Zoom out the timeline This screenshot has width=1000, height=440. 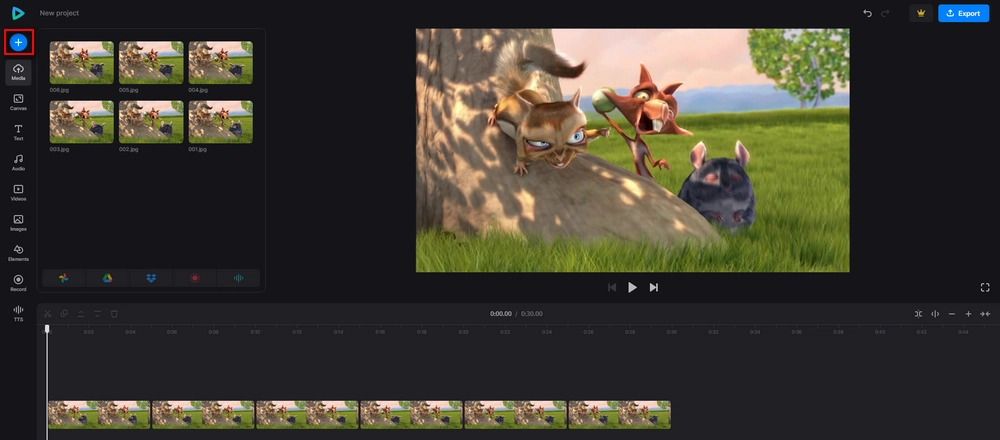pyautogui.click(x=952, y=314)
